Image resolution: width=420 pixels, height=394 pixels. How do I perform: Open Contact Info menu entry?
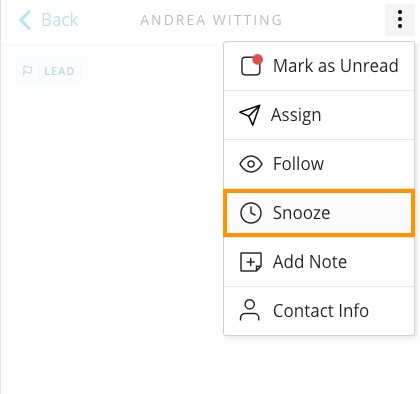319,311
